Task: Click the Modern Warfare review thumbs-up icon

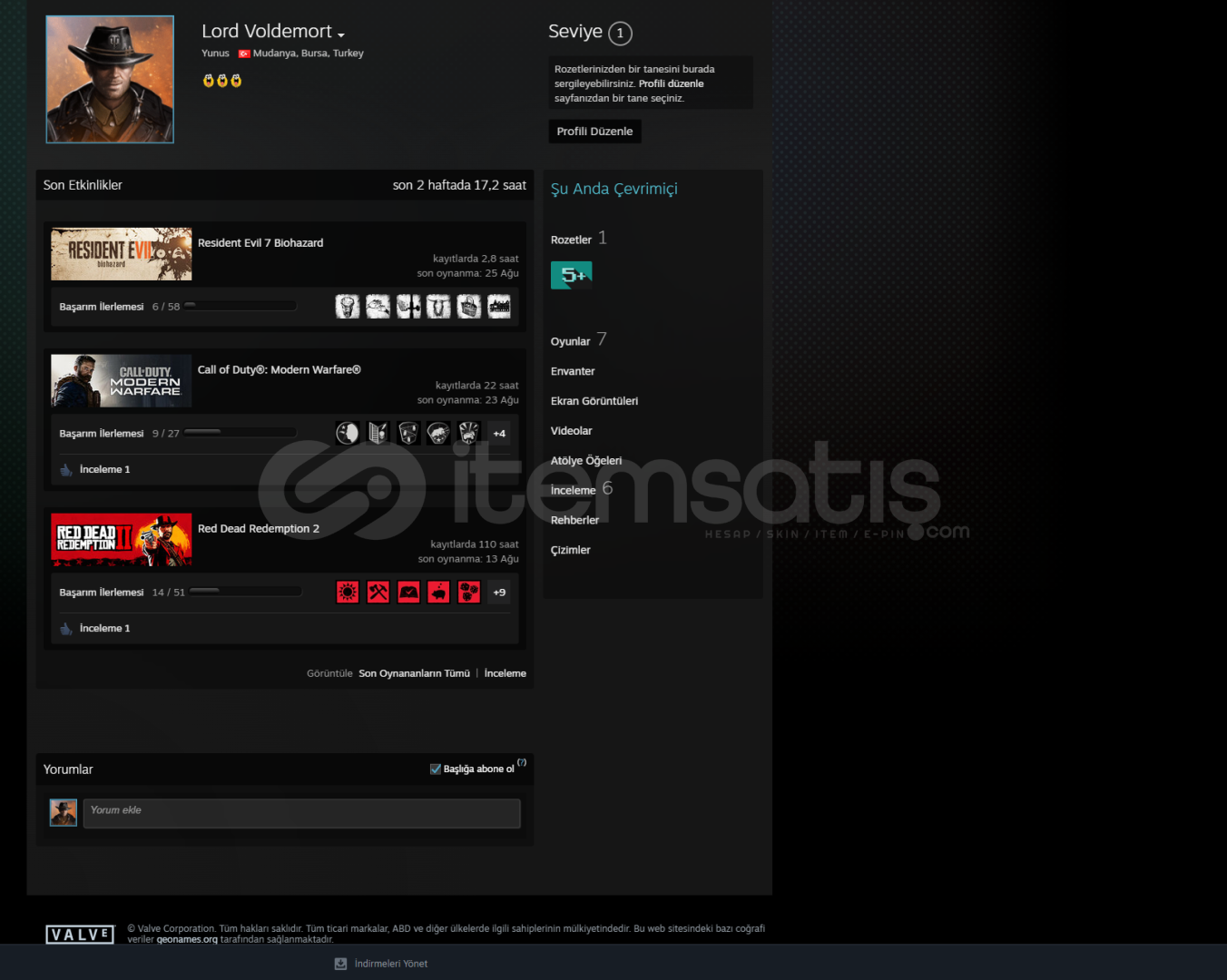Action: tap(66, 470)
